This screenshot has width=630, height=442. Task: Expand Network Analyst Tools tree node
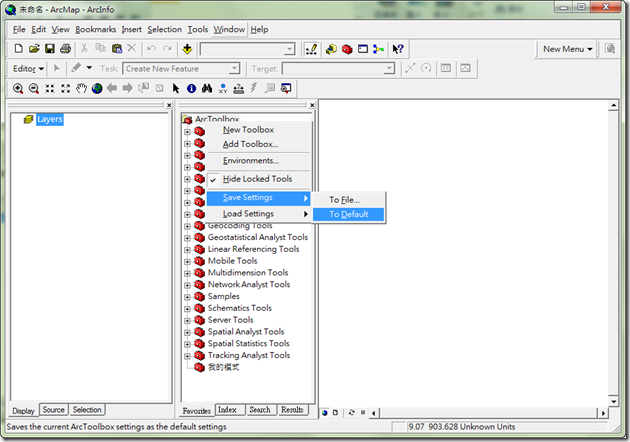[187, 285]
